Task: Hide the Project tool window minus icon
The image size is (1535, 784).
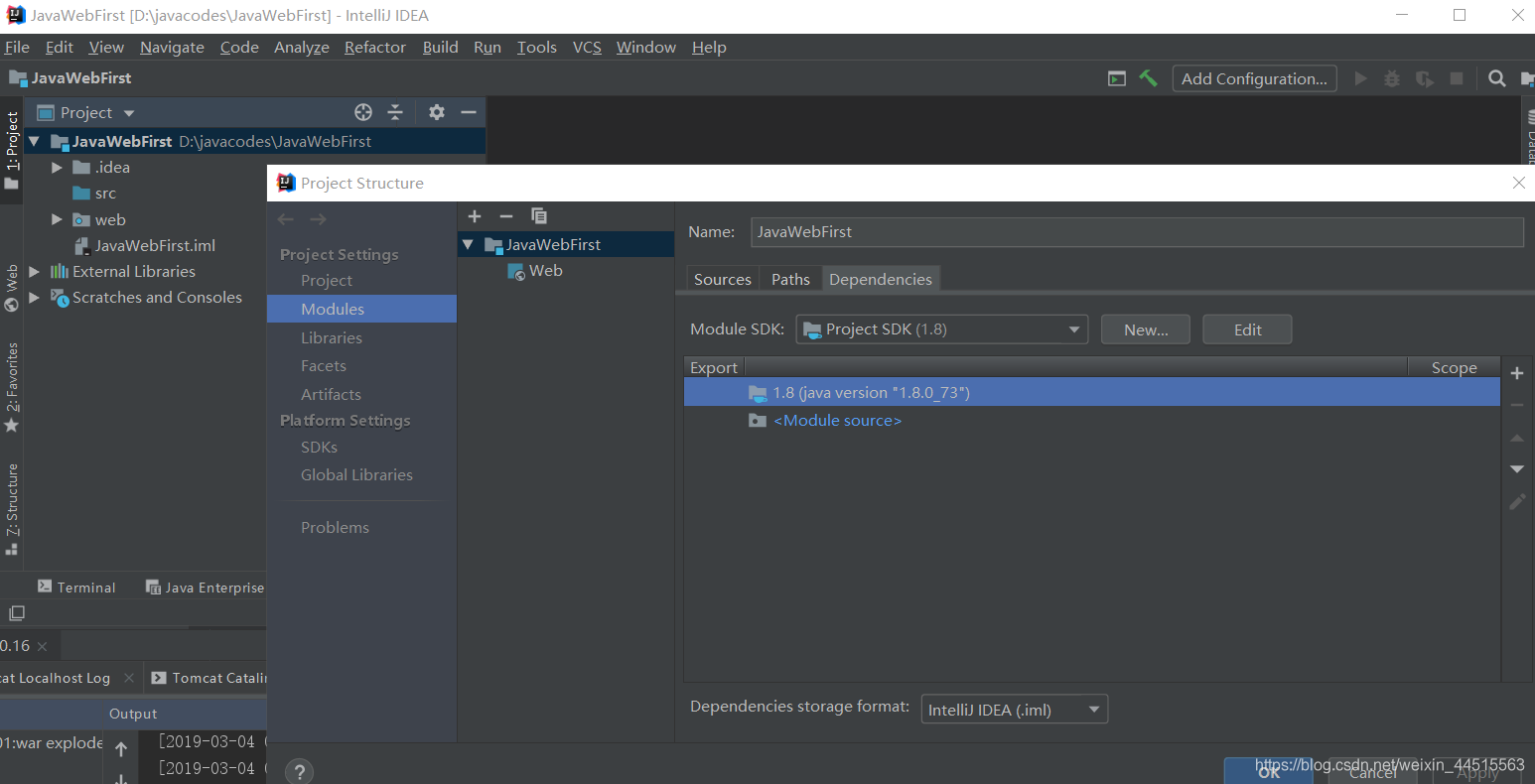Action: [x=469, y=112]
